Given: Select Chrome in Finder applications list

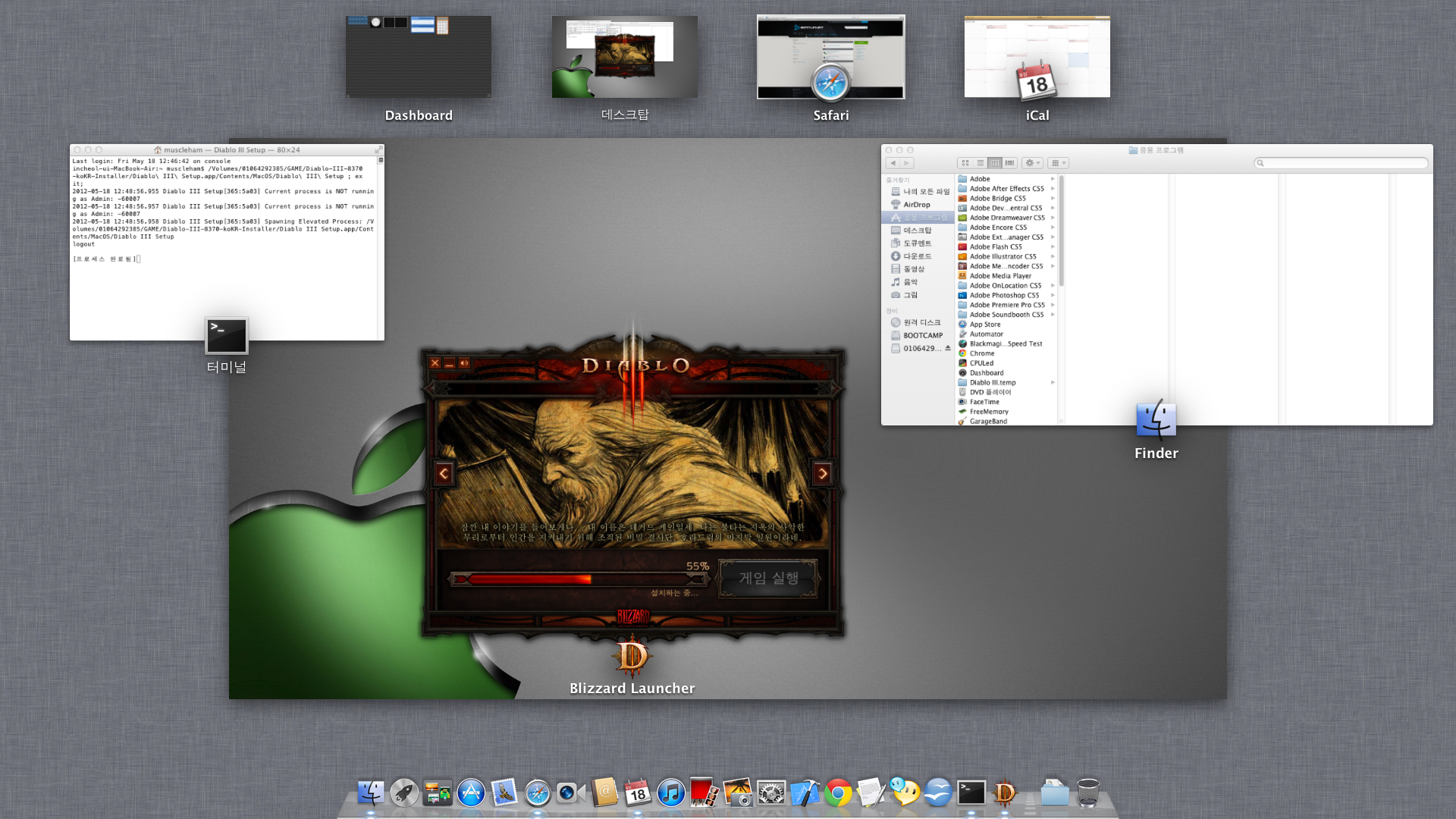Looking at the screenshot, I should (1006, 353).
